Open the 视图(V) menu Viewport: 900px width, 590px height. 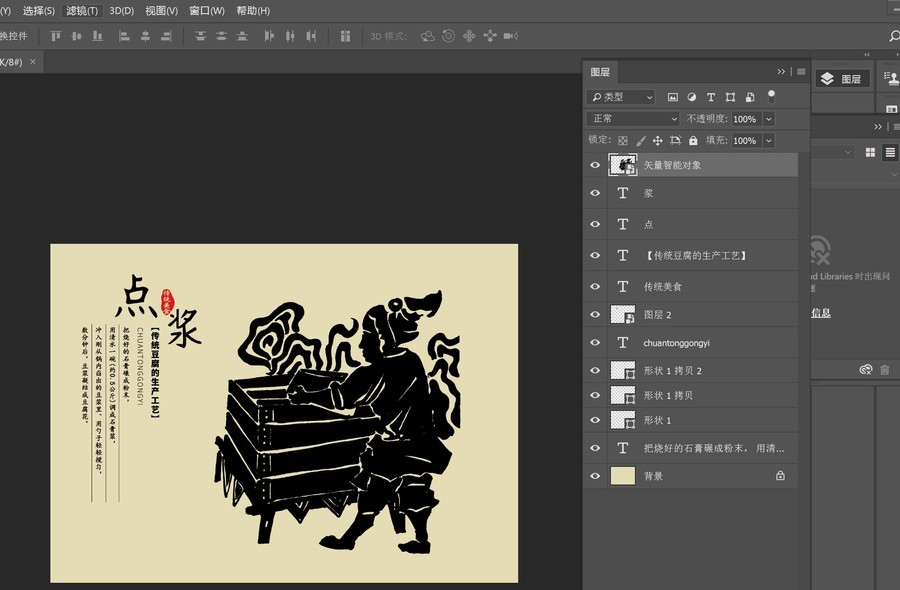161,11
